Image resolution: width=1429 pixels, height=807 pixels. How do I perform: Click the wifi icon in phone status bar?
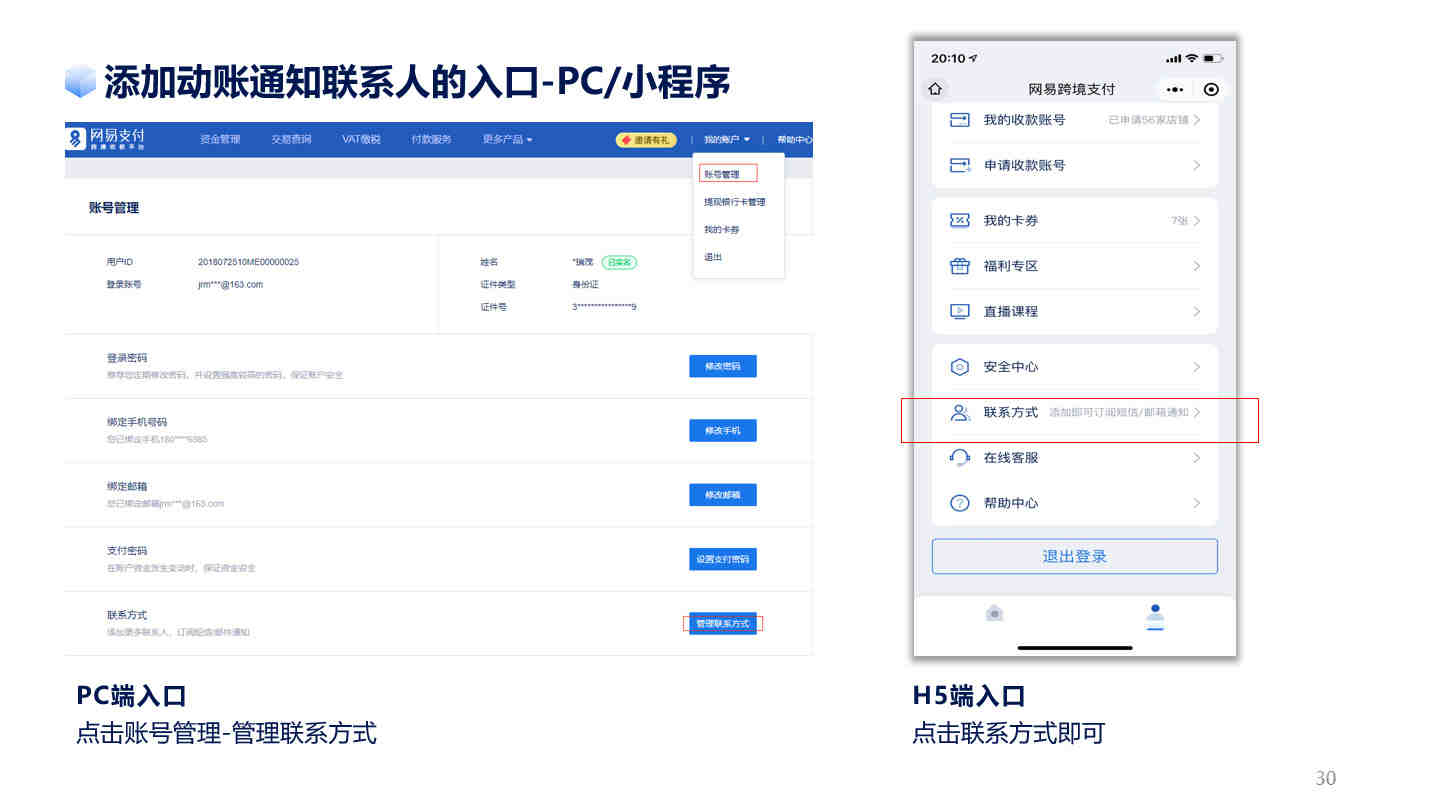(1191, 58)
